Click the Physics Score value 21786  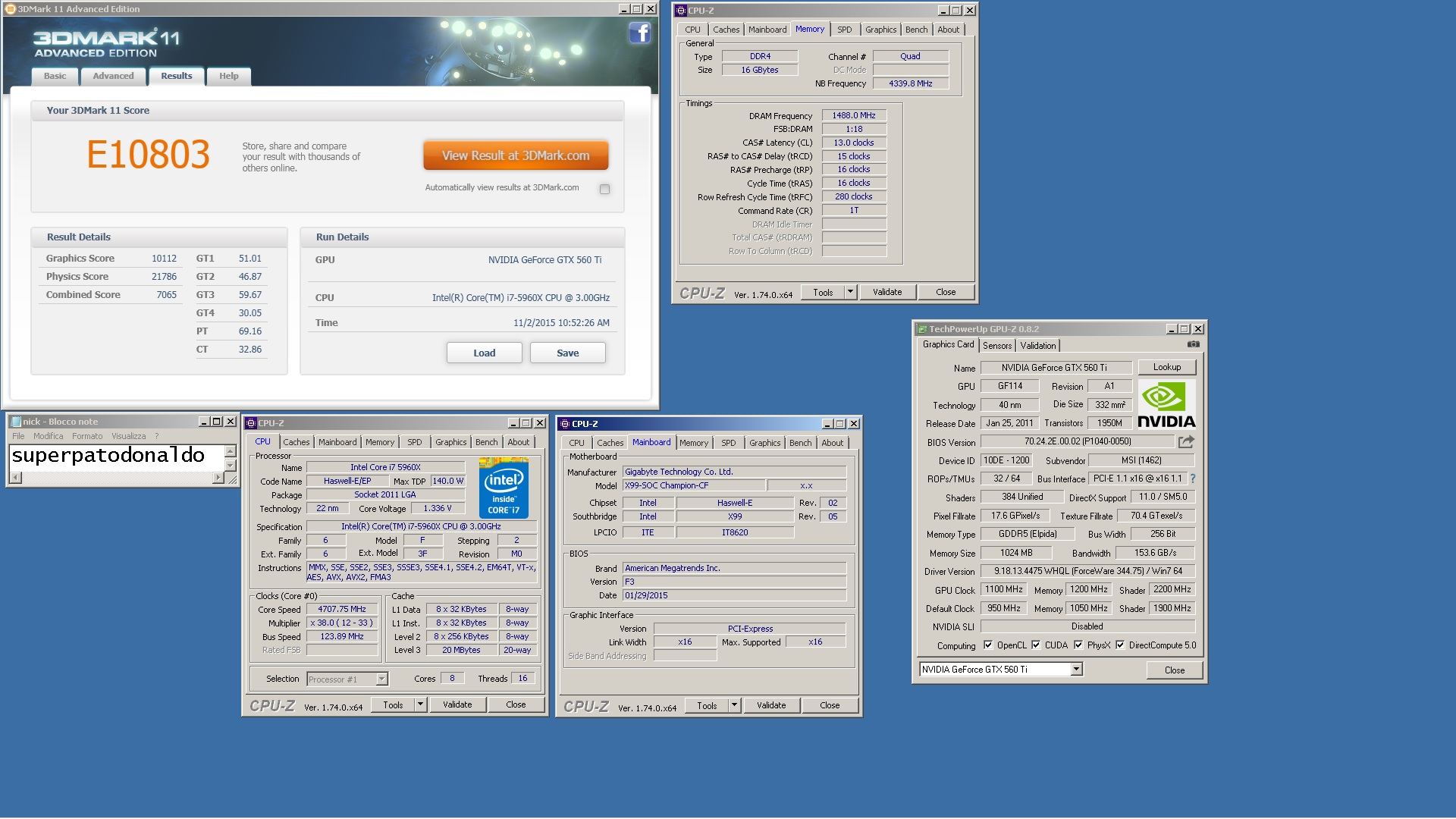(164, 277)
